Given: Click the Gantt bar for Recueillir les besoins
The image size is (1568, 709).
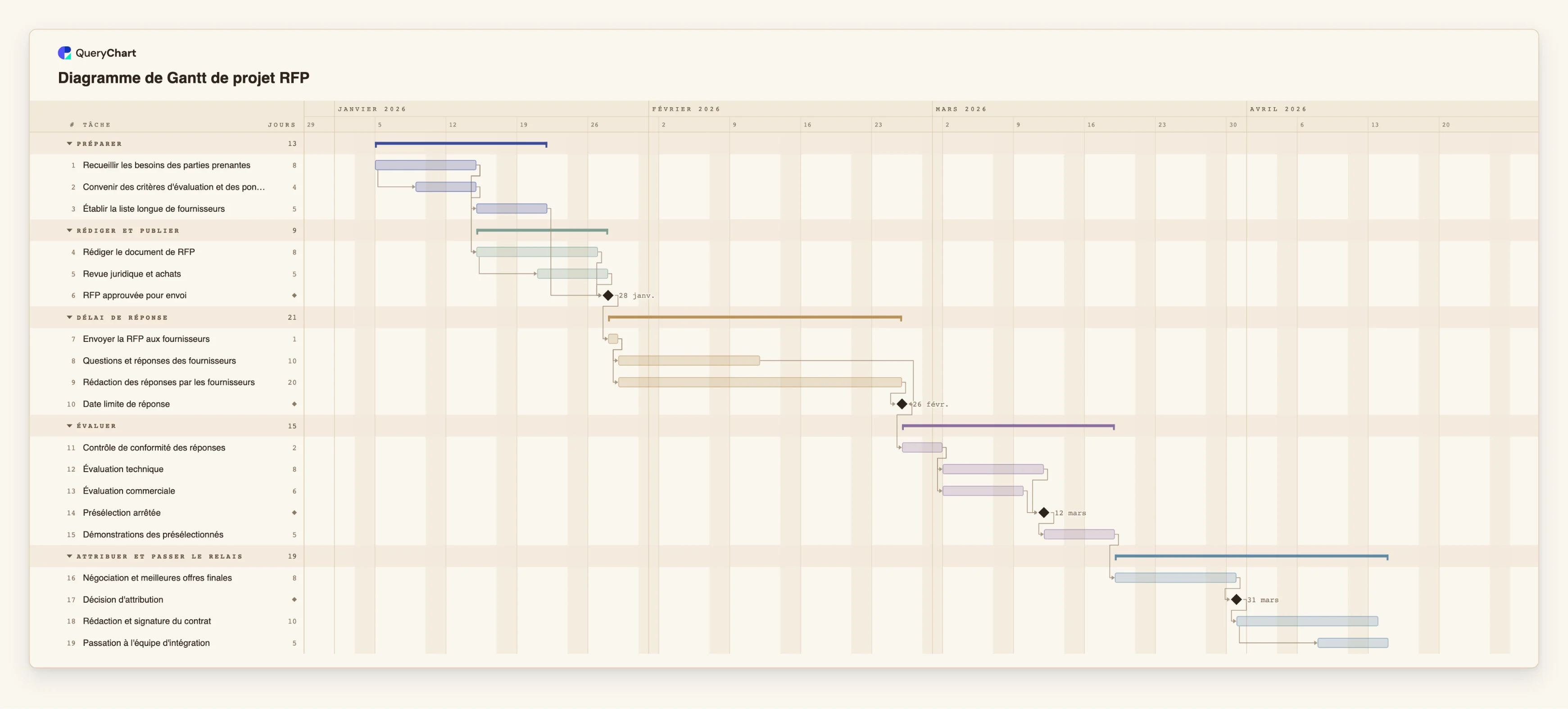Looking at the screenshot, I should click(x=426, y=165).
